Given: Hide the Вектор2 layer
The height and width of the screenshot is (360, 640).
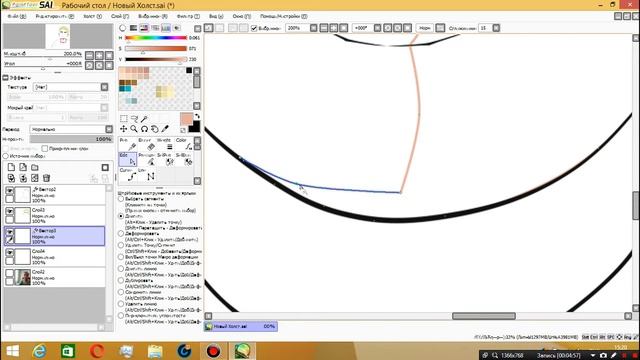Looking at the screenshot, I should [9, 191].
